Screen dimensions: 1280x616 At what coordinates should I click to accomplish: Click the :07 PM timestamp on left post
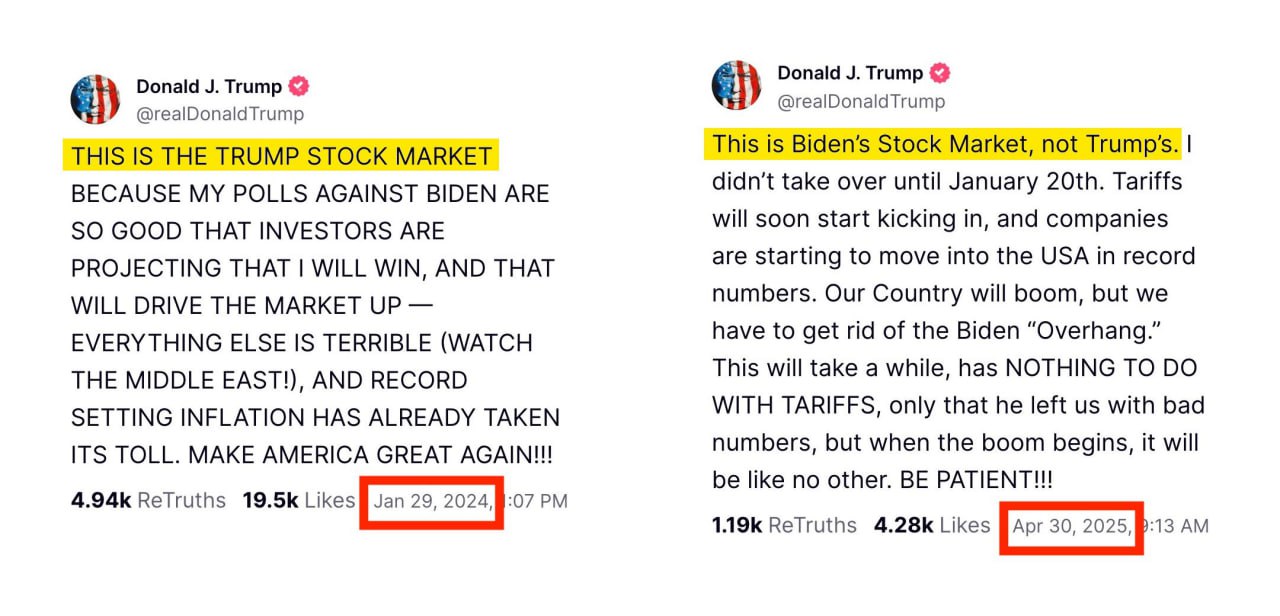(536, 501)
